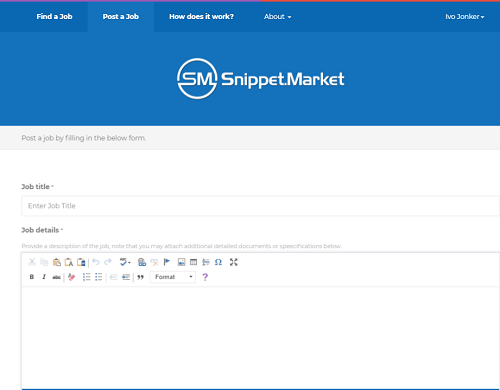Click the Unlink icon
Screen dimensions: 500x390
pos(154,262)
